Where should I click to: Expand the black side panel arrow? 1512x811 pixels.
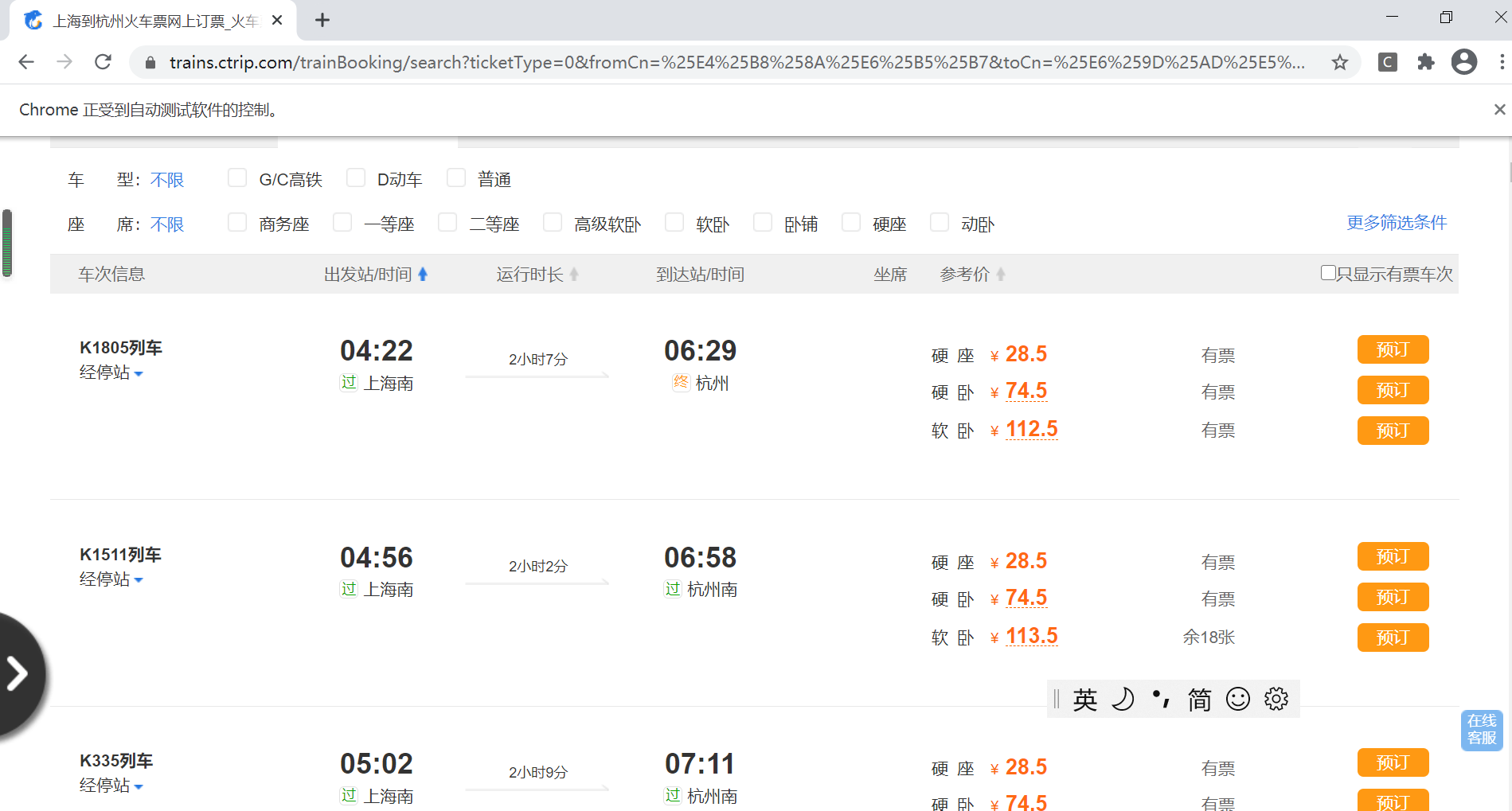pos(18,673)
